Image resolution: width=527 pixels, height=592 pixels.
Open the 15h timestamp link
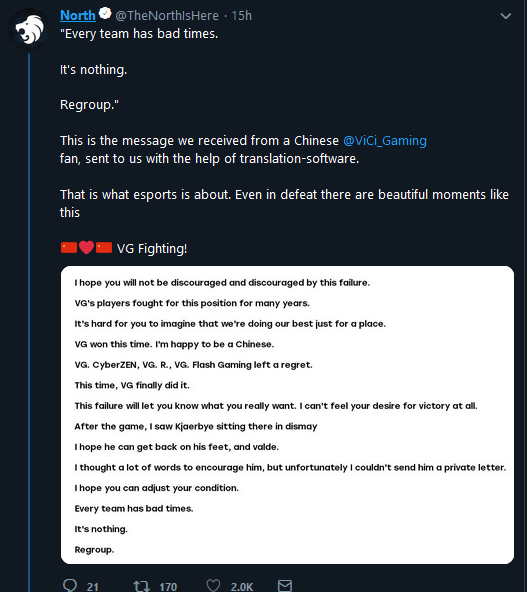point(242,16)
